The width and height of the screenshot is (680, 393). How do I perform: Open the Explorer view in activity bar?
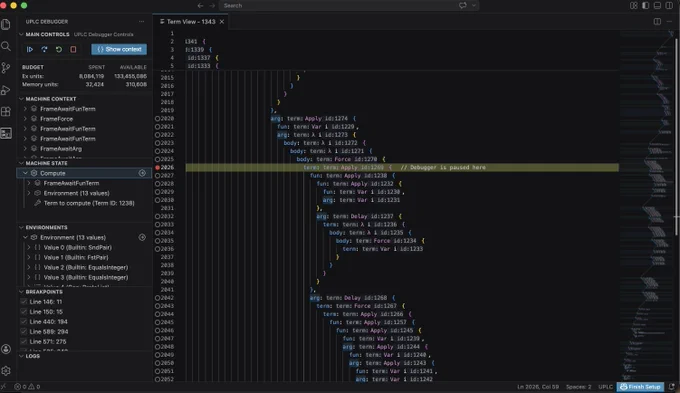coord(6,24)
